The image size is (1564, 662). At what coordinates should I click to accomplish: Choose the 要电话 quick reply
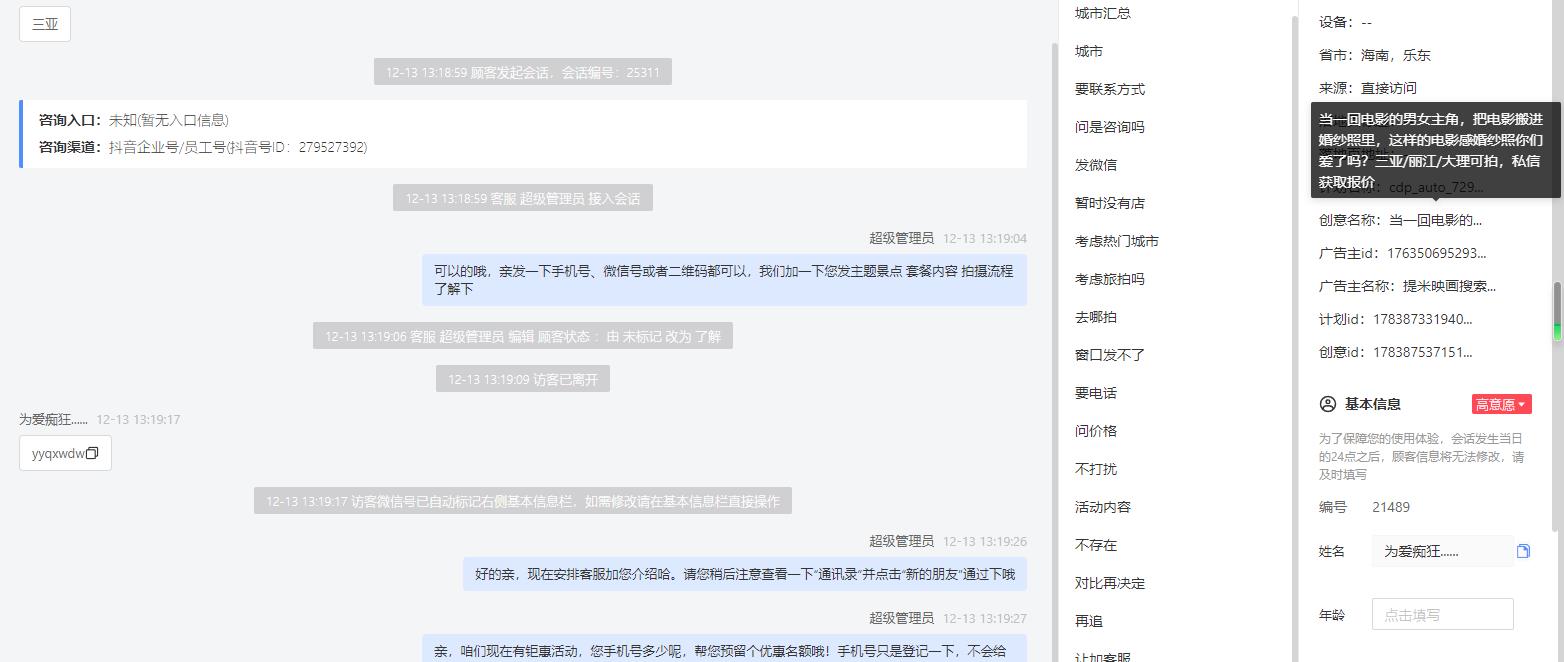[x=1096, y=393]
